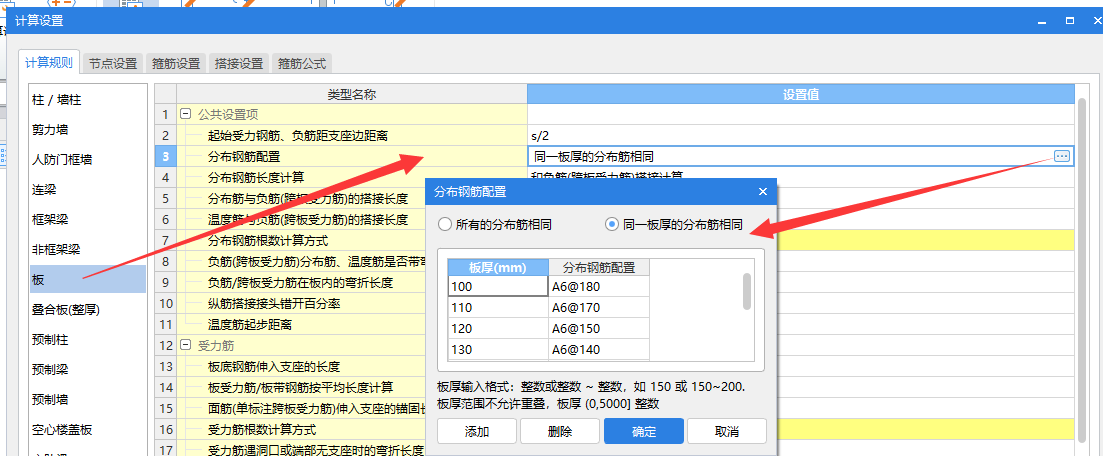Select row 分布钢筋配置 in the table
Image resolution: width=1103 pixels, height=456 pixels.
tap(351, 156)
